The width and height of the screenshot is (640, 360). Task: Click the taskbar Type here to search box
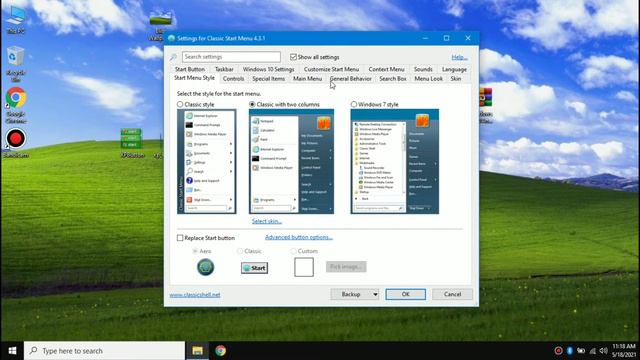click(x=104, y=351)
